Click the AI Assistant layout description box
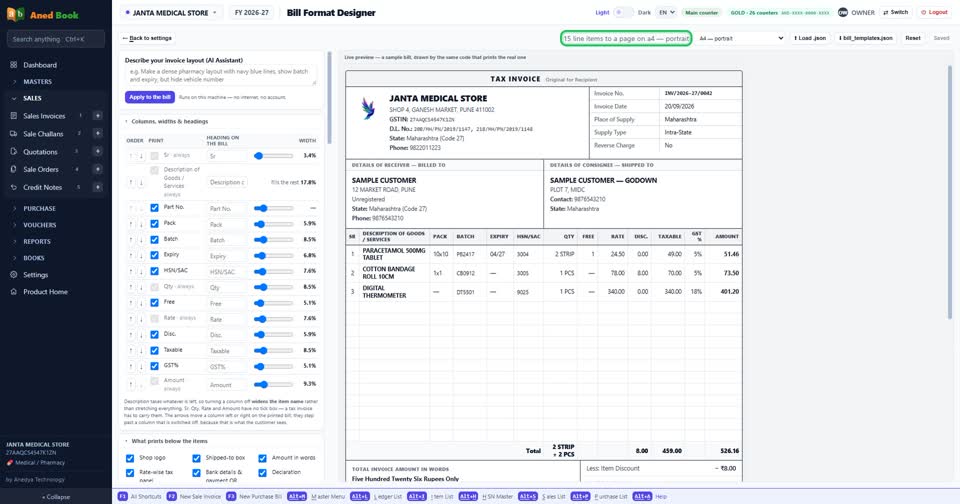 pos(220,76)
